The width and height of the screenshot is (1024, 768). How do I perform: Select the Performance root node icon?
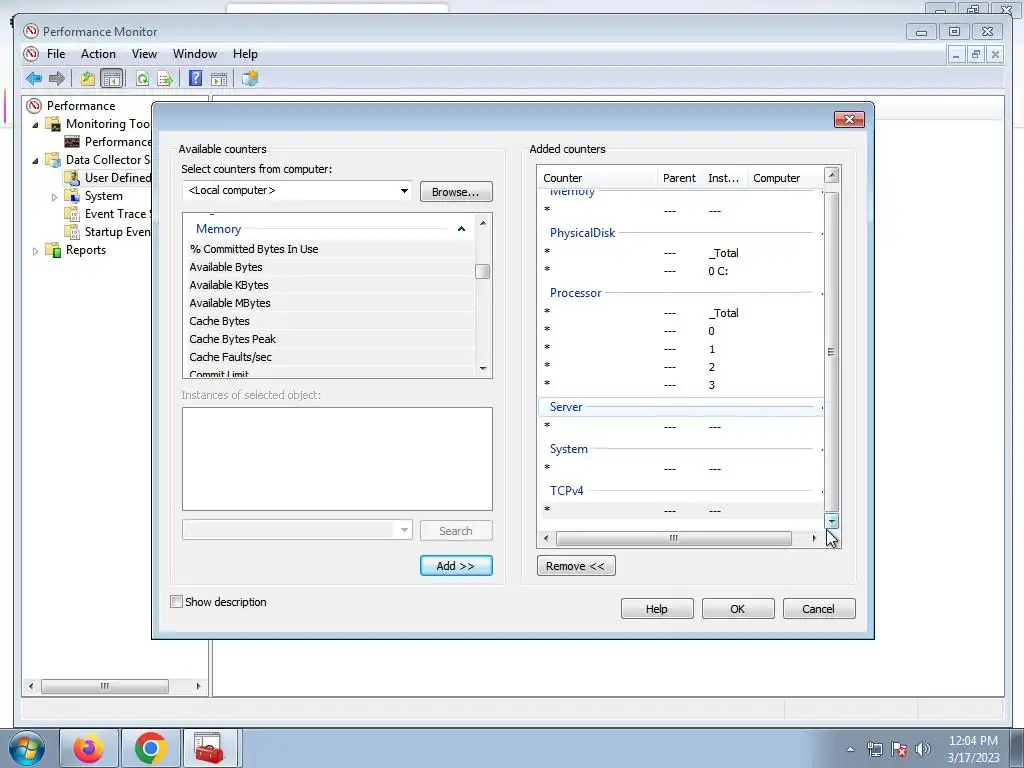click(34, 106)
